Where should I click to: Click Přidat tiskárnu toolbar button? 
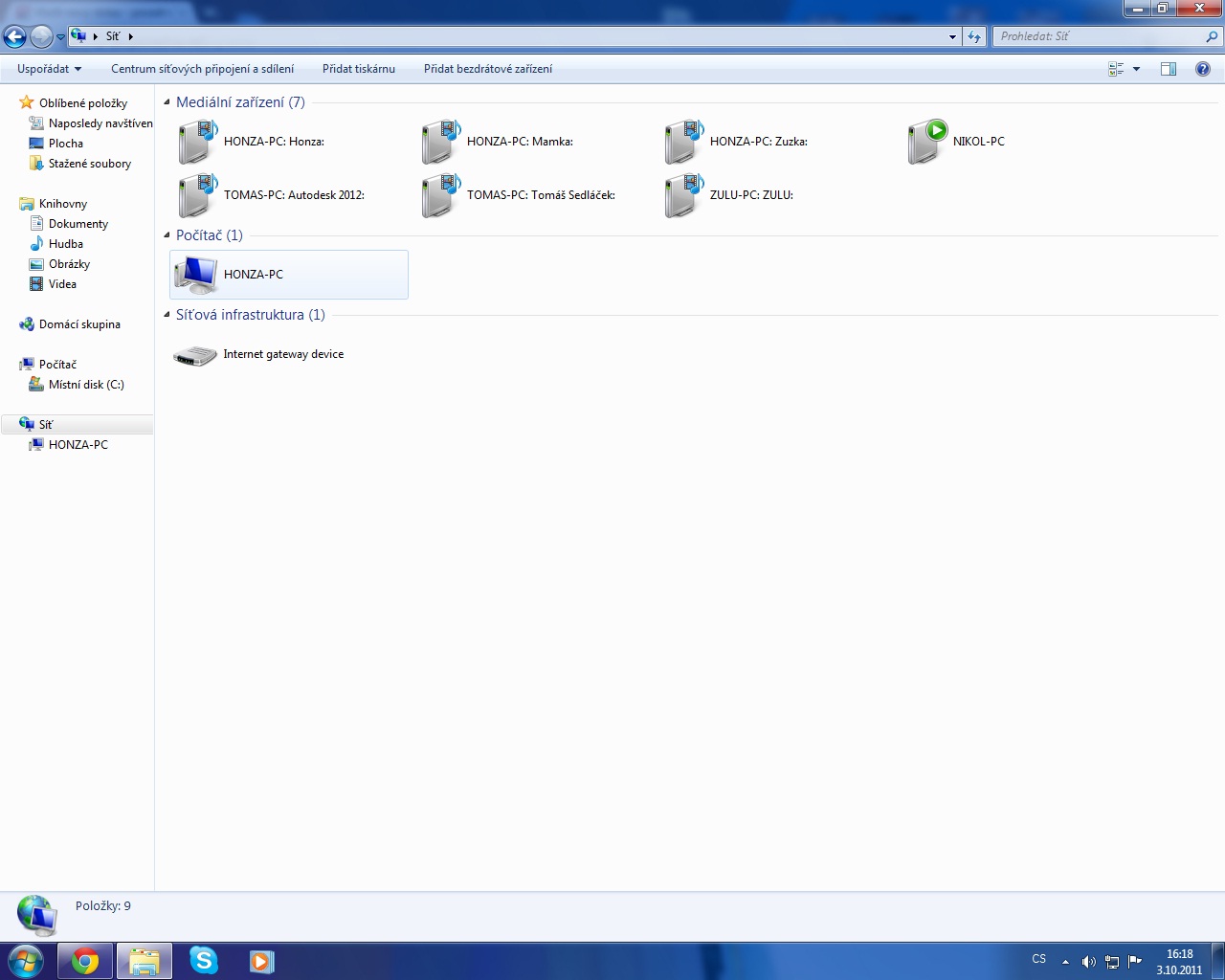coord(359,69)
